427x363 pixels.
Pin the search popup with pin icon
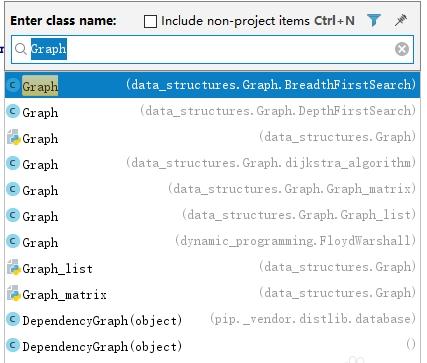click(400, 21)
